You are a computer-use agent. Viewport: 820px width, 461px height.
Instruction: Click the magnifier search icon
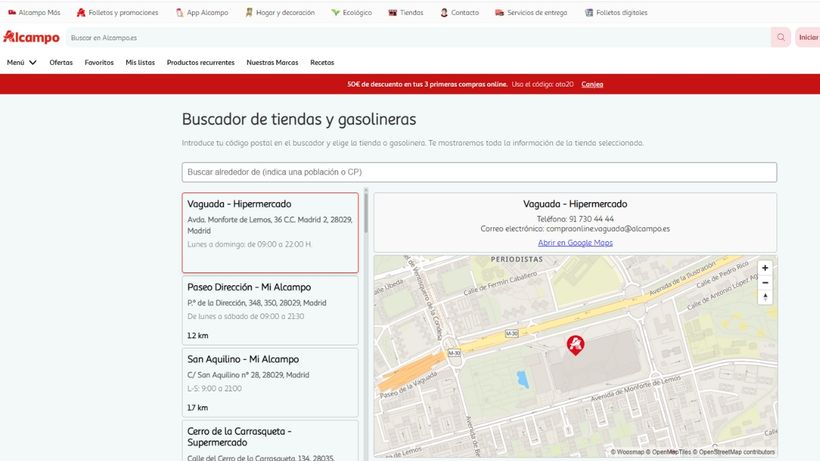coord(781,37)
